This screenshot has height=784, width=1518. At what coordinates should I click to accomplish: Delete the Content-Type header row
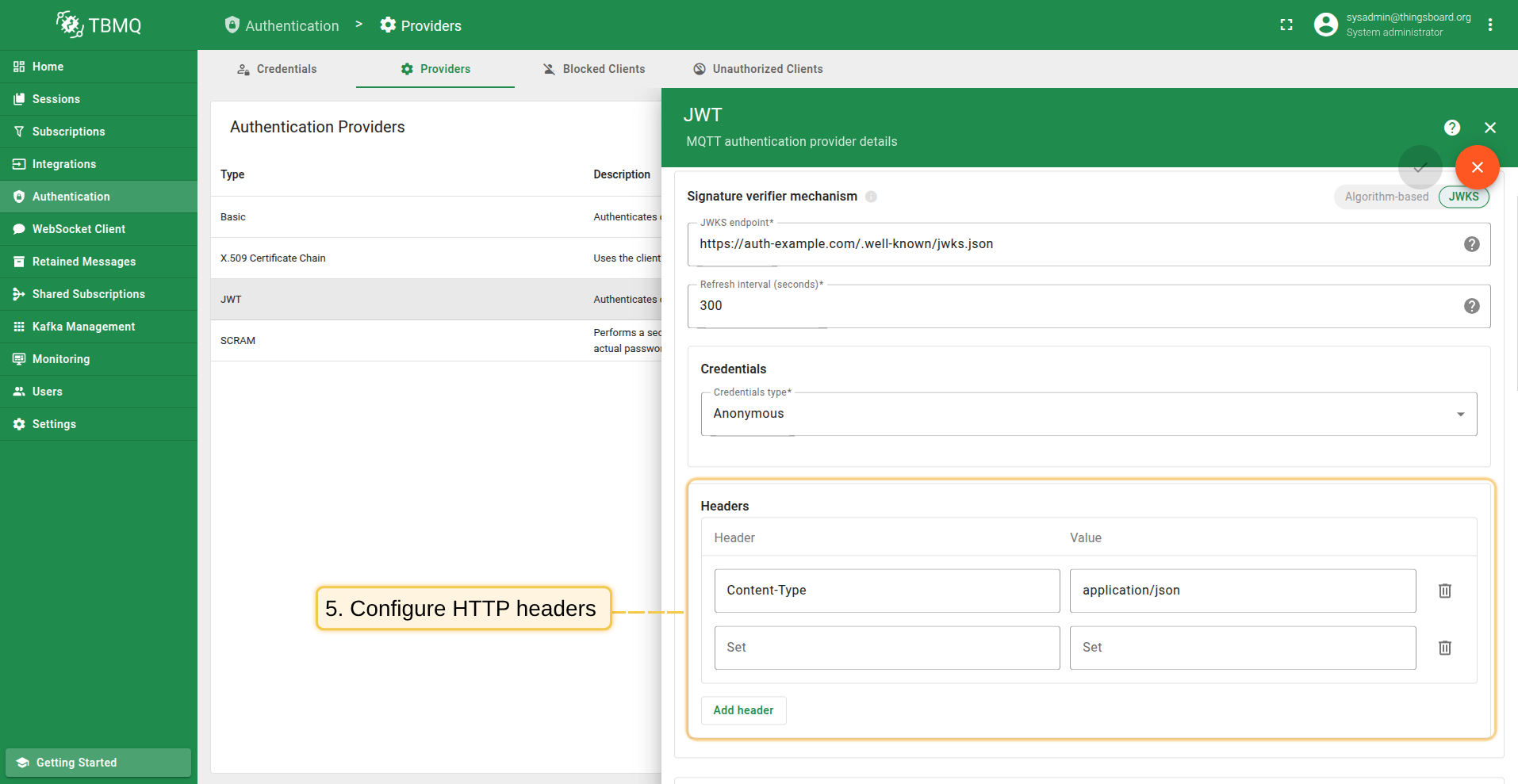(1444, 591)
